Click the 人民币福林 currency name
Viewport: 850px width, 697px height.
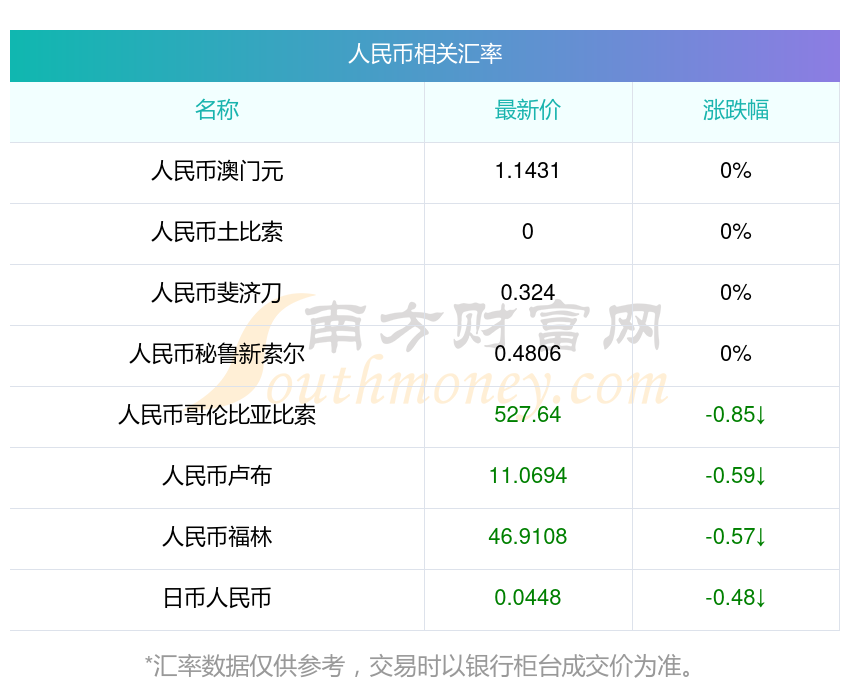point(217,537)
